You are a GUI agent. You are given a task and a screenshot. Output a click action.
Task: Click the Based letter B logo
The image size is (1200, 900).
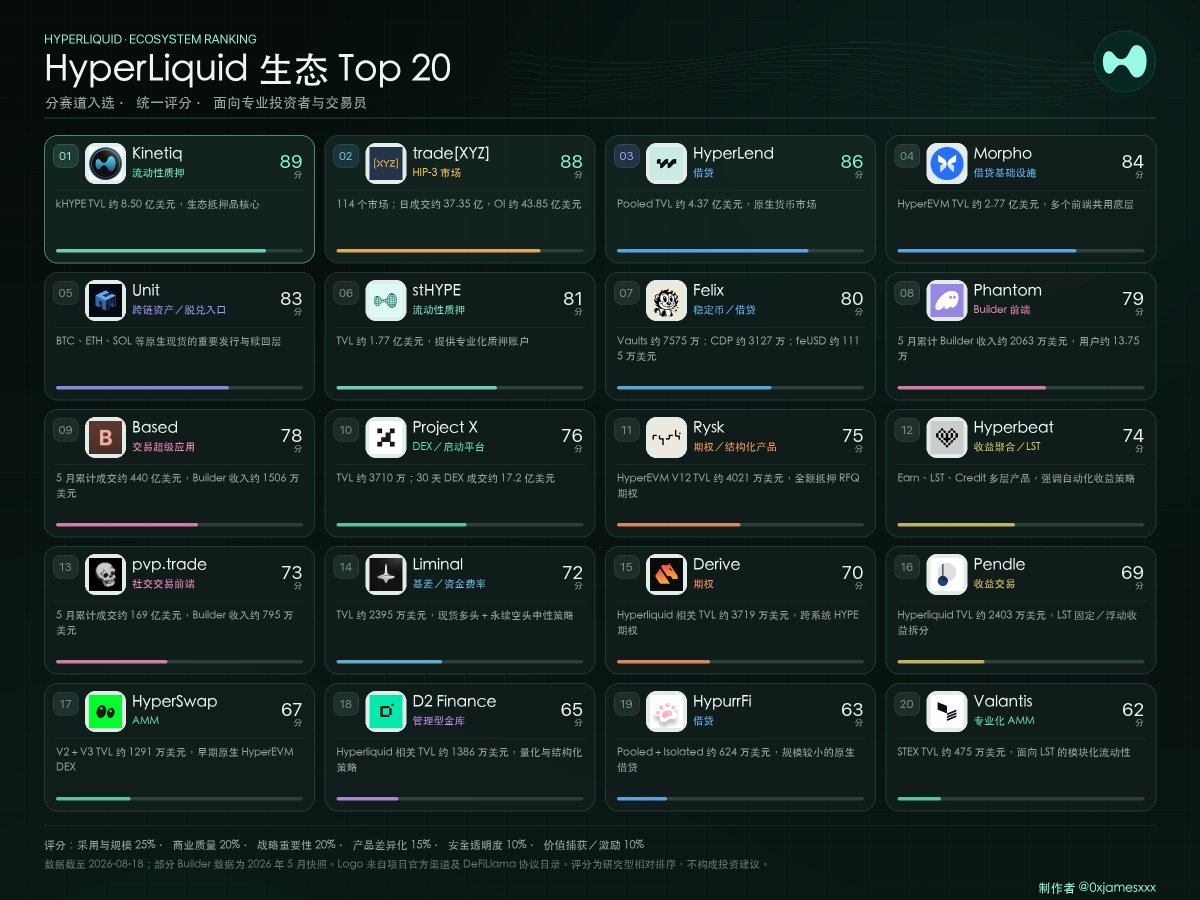click(105, 438)
